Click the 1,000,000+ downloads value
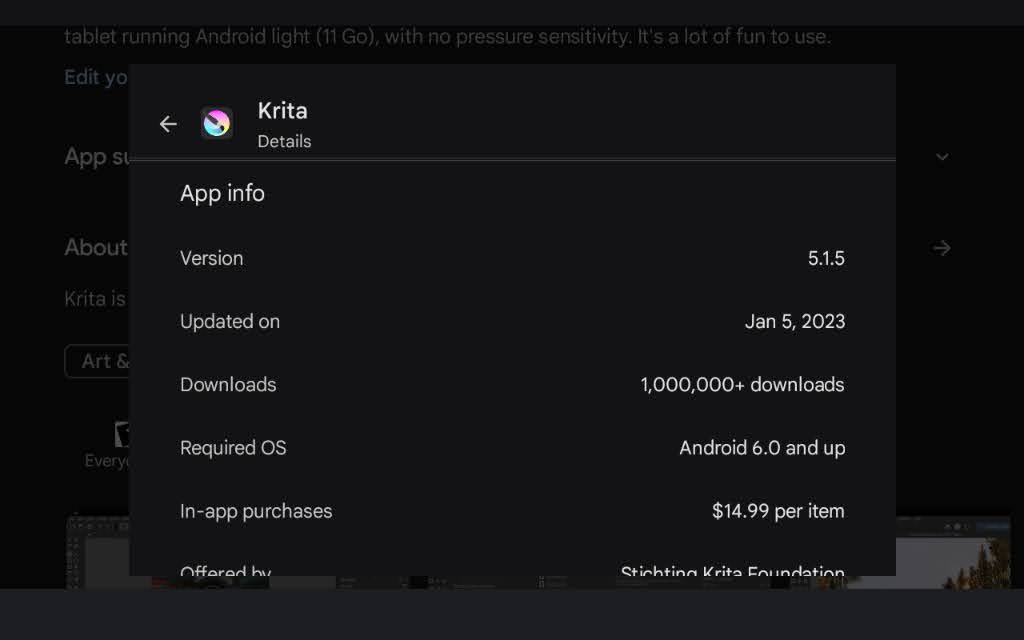This screenshot has height=640, width=1024. click(742, 384)
